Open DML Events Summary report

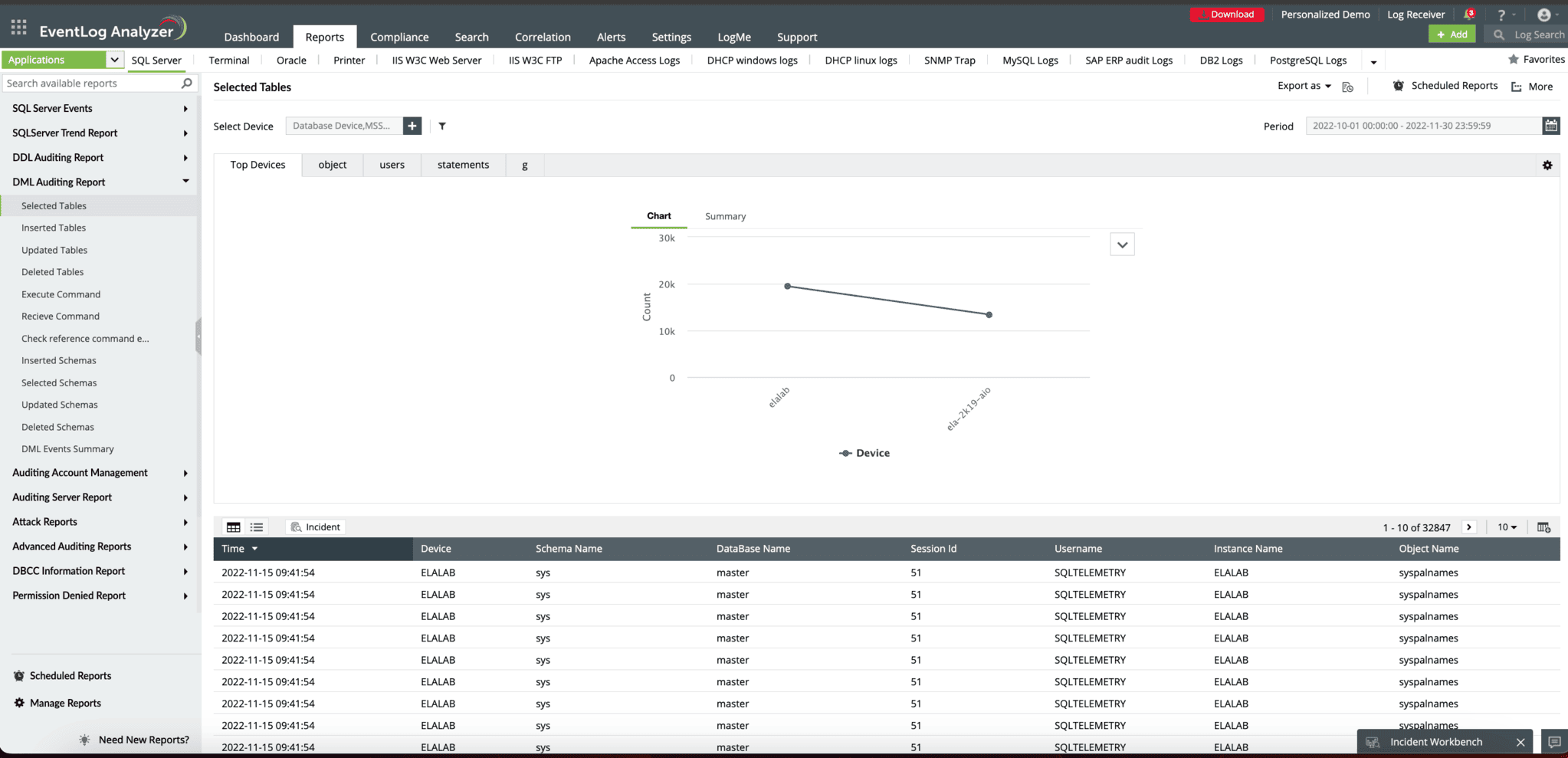pyautogui.click(x=67, y=449)
